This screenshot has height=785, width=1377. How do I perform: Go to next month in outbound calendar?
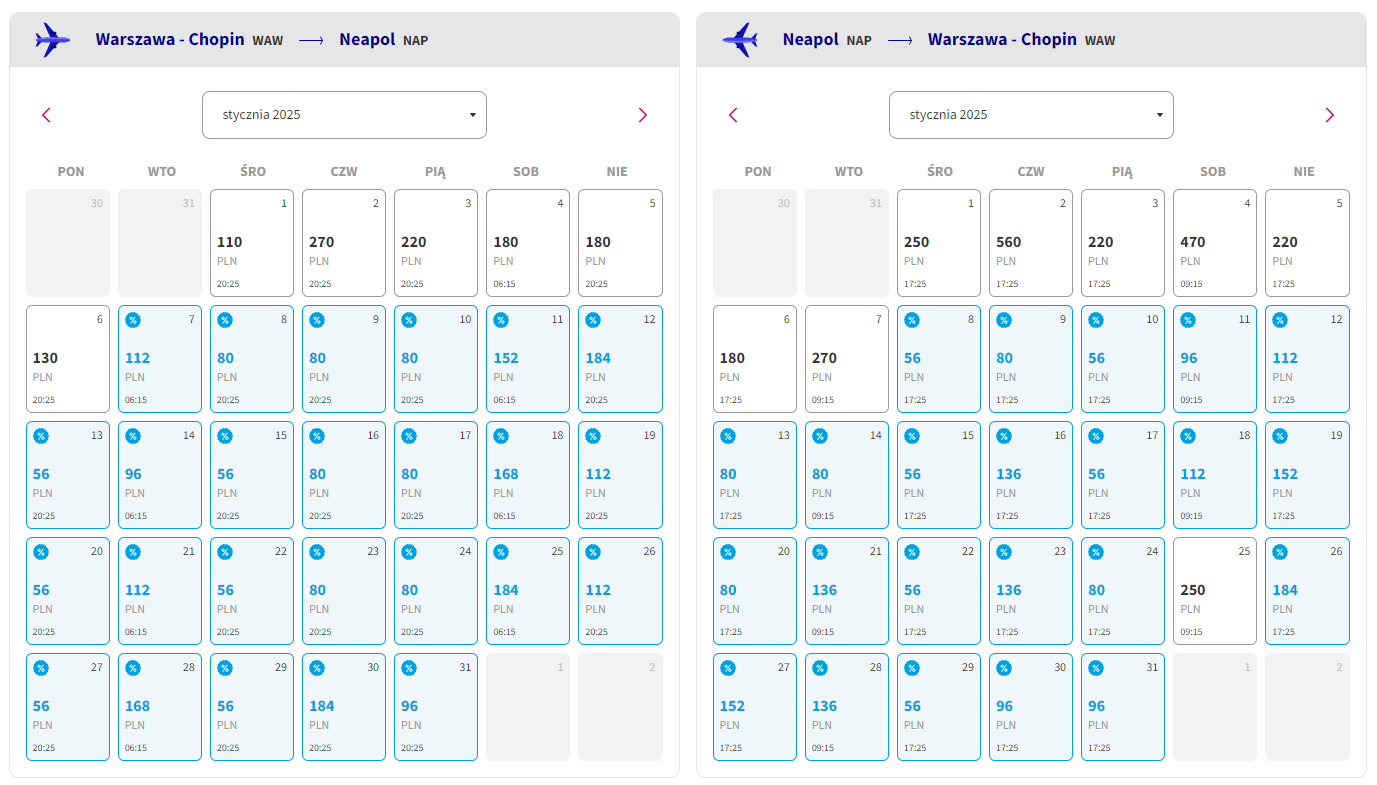[643, 115]
